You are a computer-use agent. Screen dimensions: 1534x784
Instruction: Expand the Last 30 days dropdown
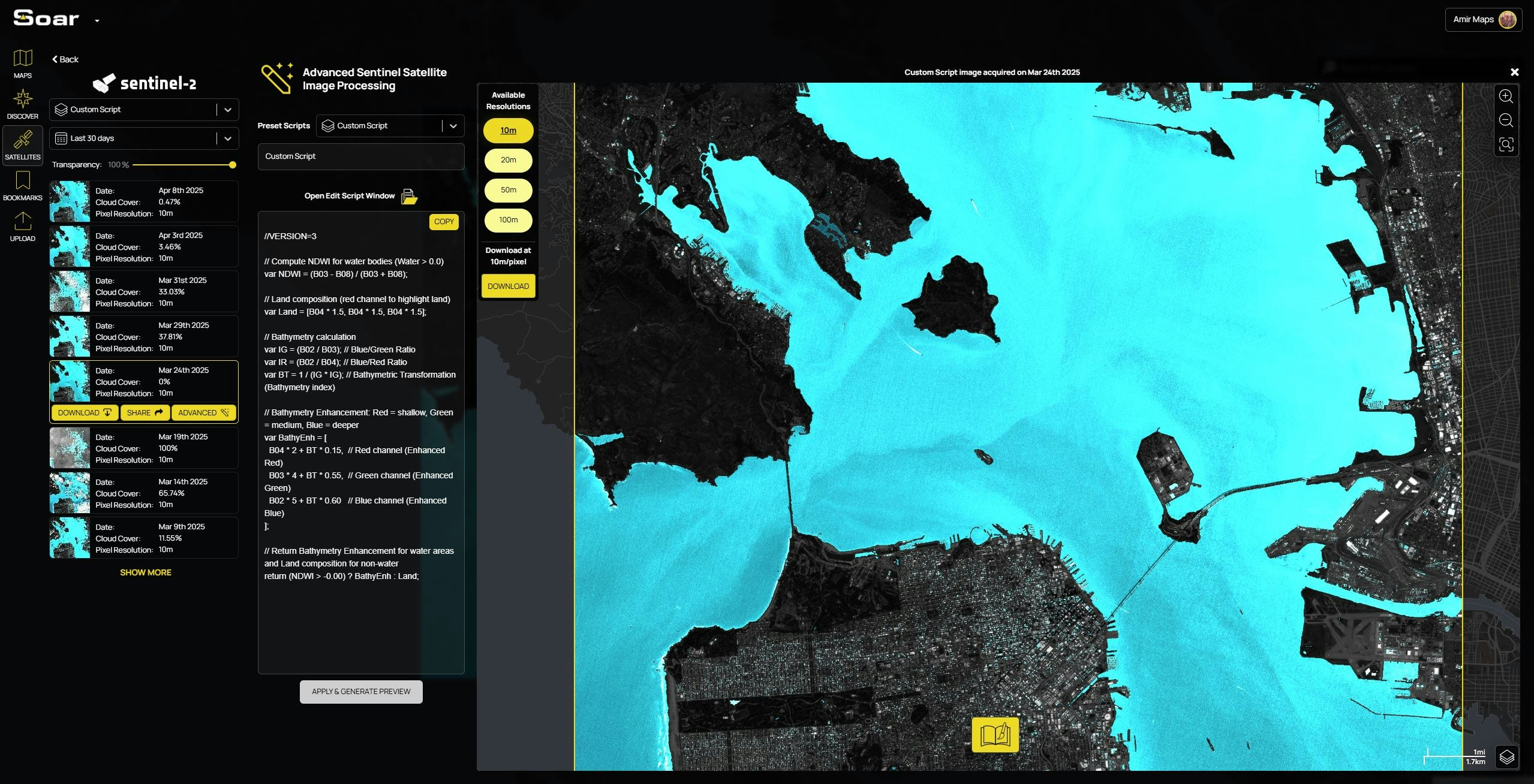(227, 138)
